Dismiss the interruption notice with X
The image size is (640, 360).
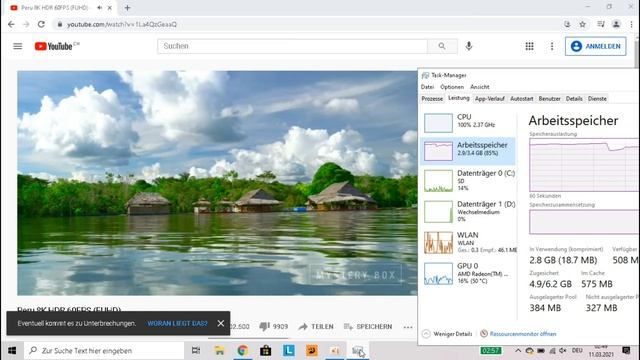pos(221,323)
